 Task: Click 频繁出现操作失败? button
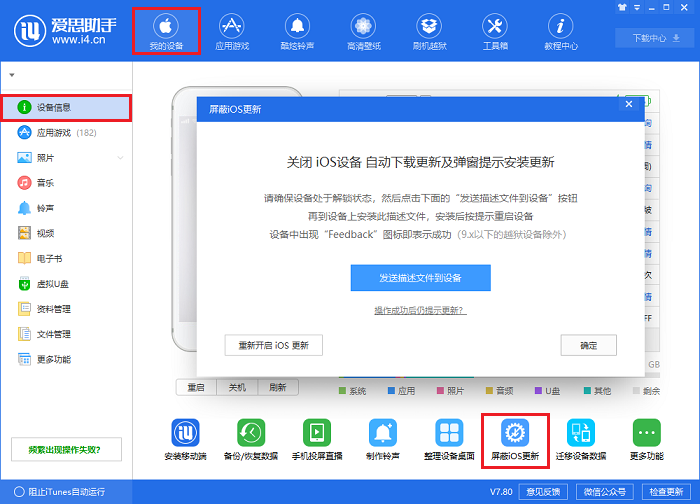(x=66, y=449)
